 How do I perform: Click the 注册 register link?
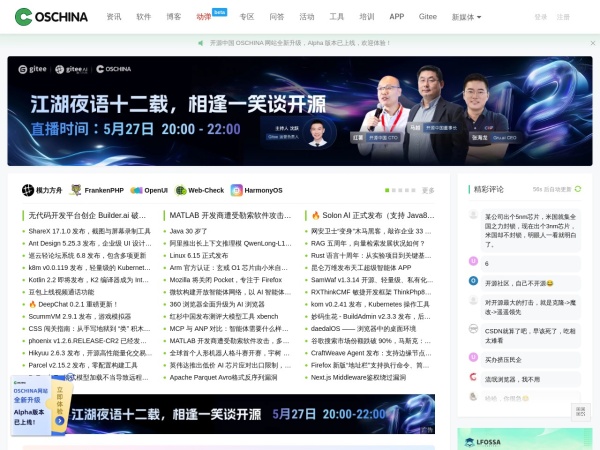[x=563, y=17]
